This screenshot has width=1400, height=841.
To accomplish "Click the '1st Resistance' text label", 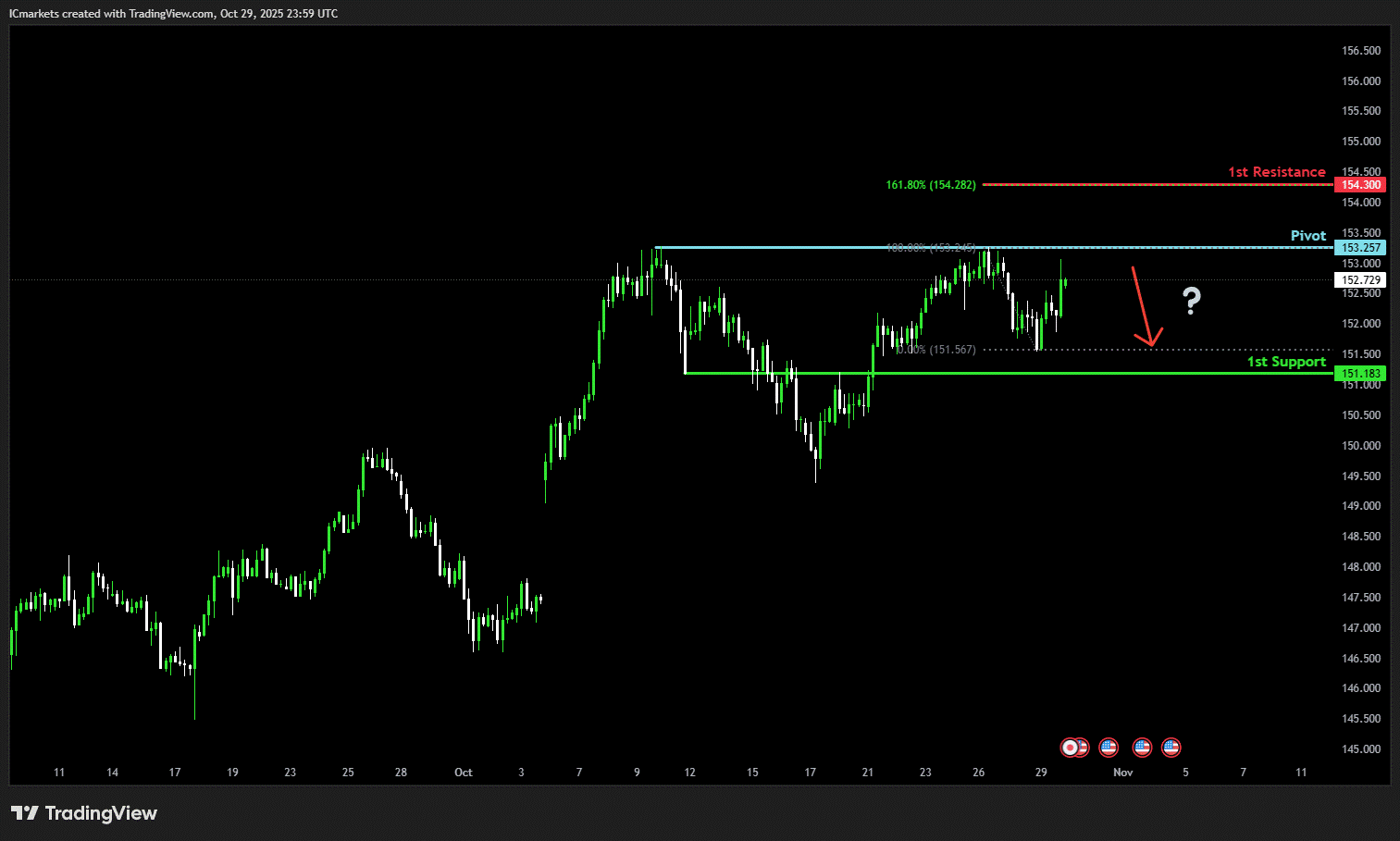I will coord(1276,172).
